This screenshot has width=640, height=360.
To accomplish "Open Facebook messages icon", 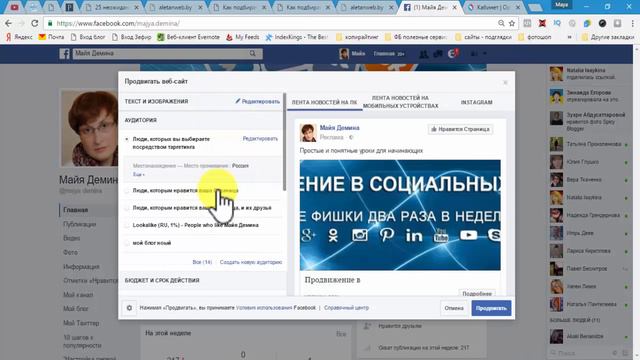I will pos(438,53).
